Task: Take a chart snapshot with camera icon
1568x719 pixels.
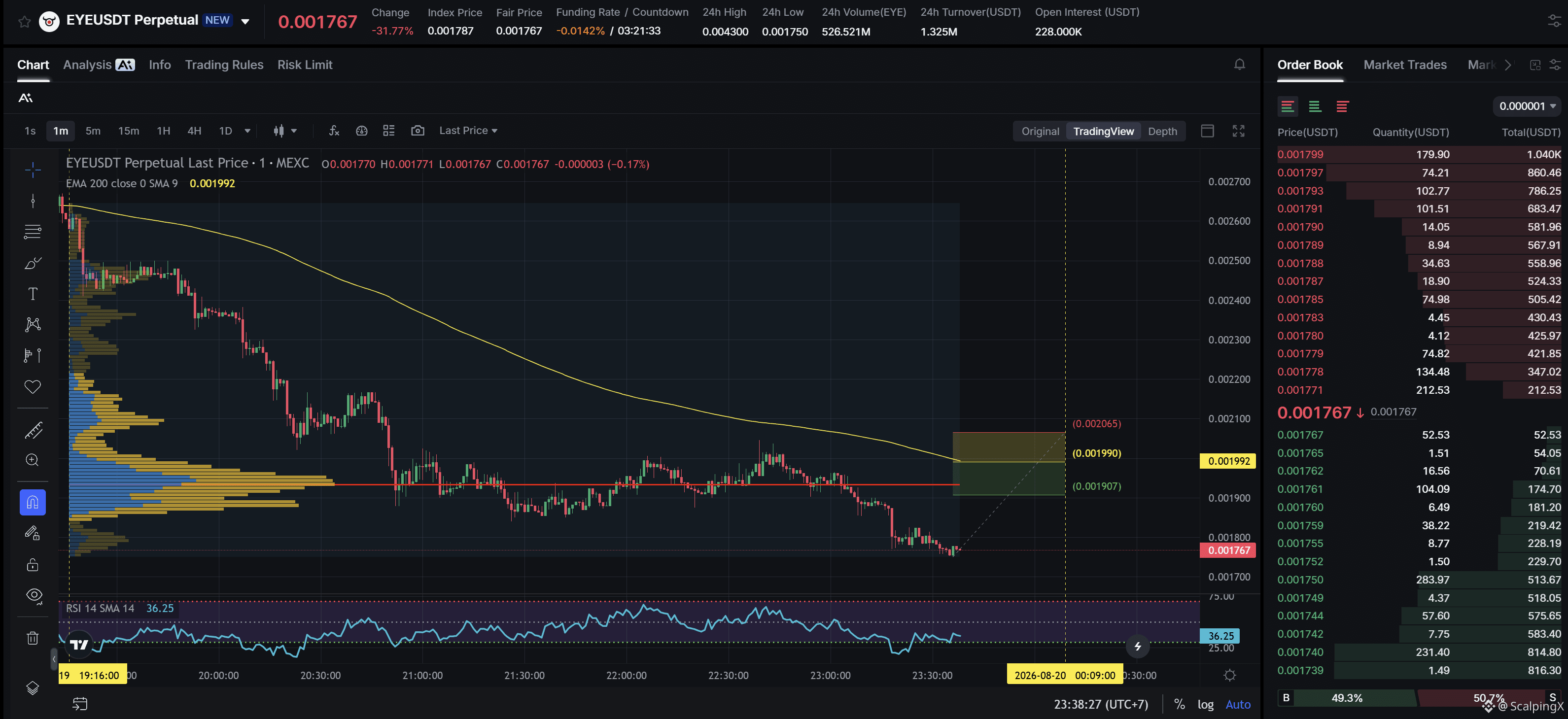Action: point(418,131)
